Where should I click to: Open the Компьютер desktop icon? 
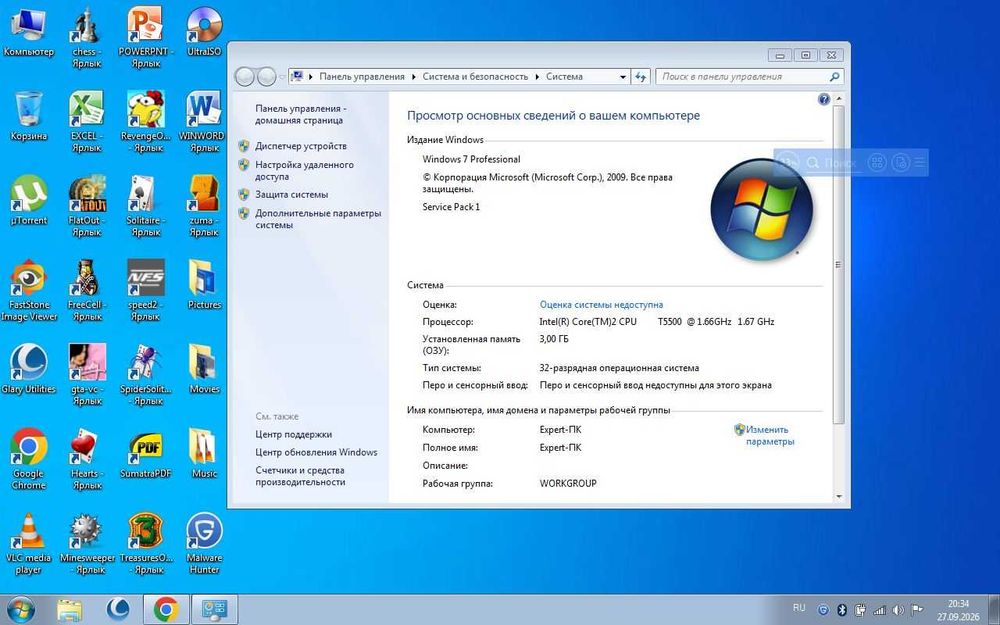[x=28, y=26]
